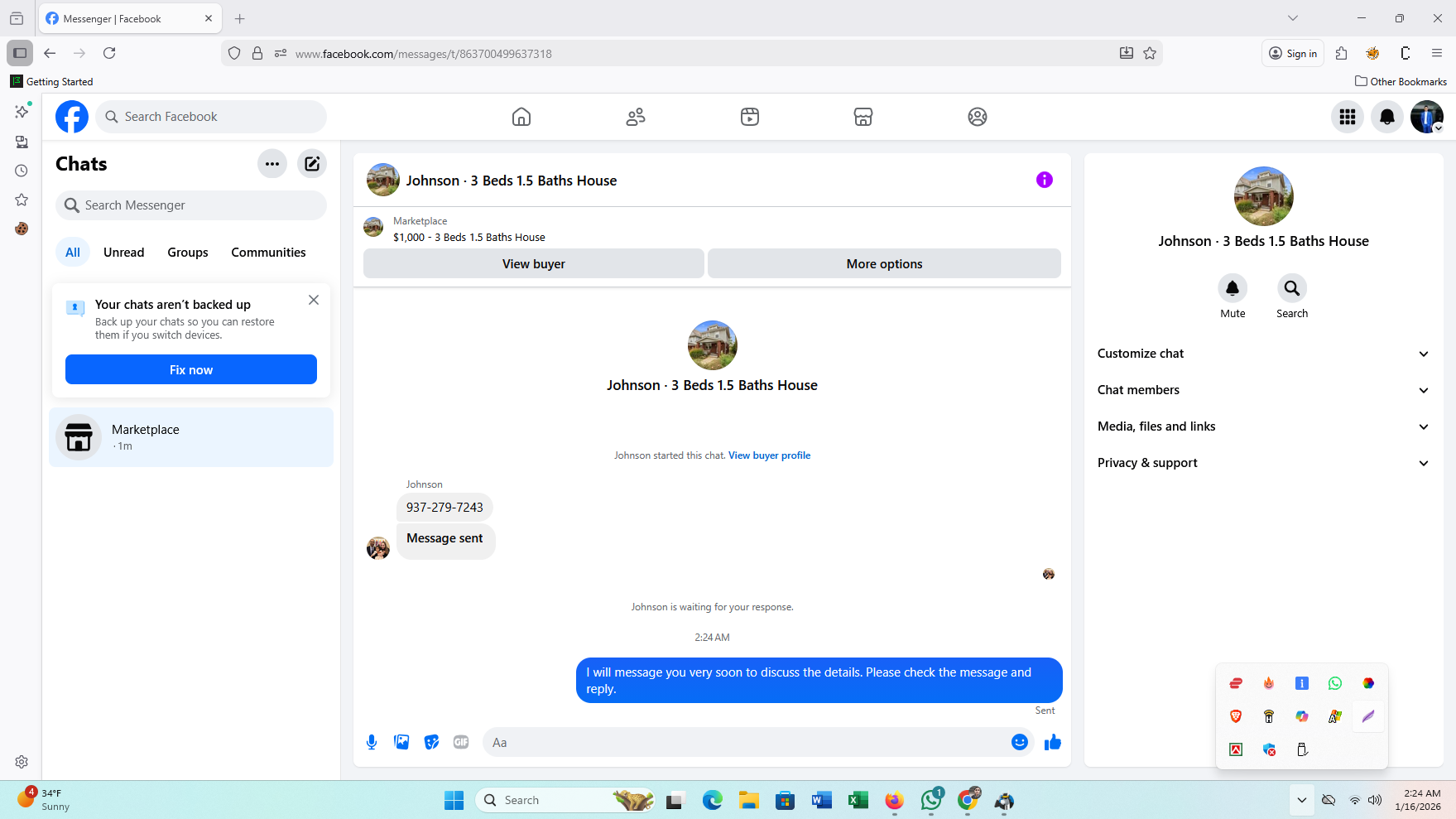Click the Fix now button

pos(191,369)
